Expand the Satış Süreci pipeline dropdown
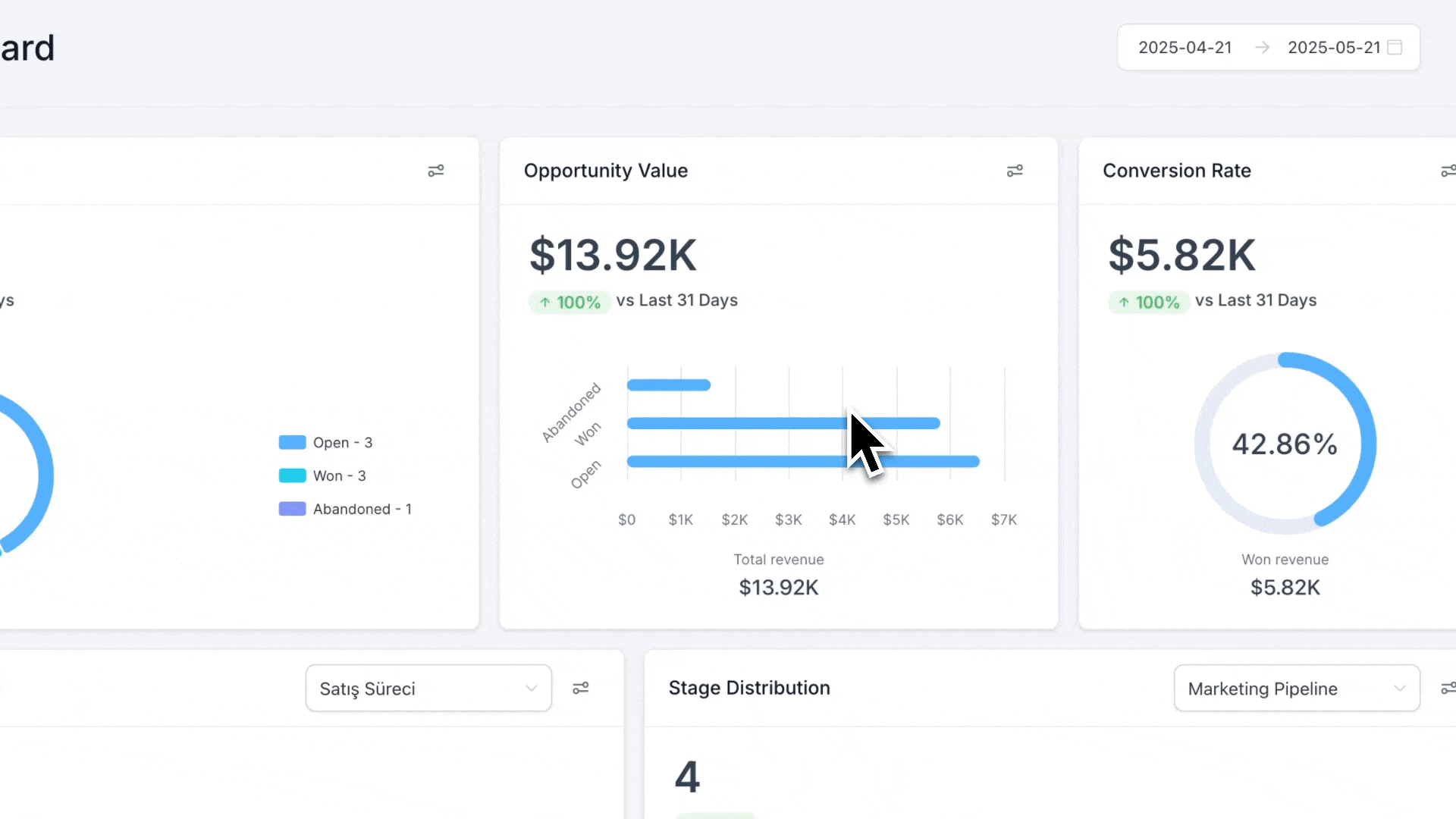Screen dimensions: 1456x819 click(428, 688)
